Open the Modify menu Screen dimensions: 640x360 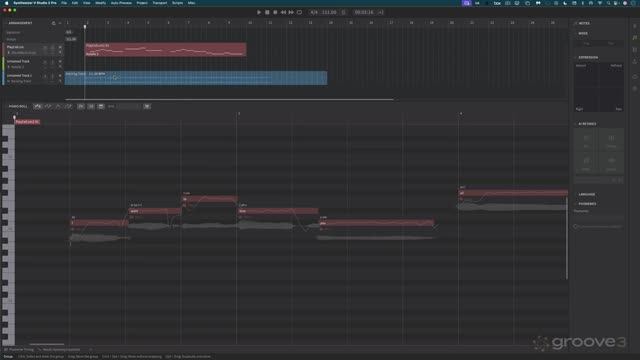100,3
